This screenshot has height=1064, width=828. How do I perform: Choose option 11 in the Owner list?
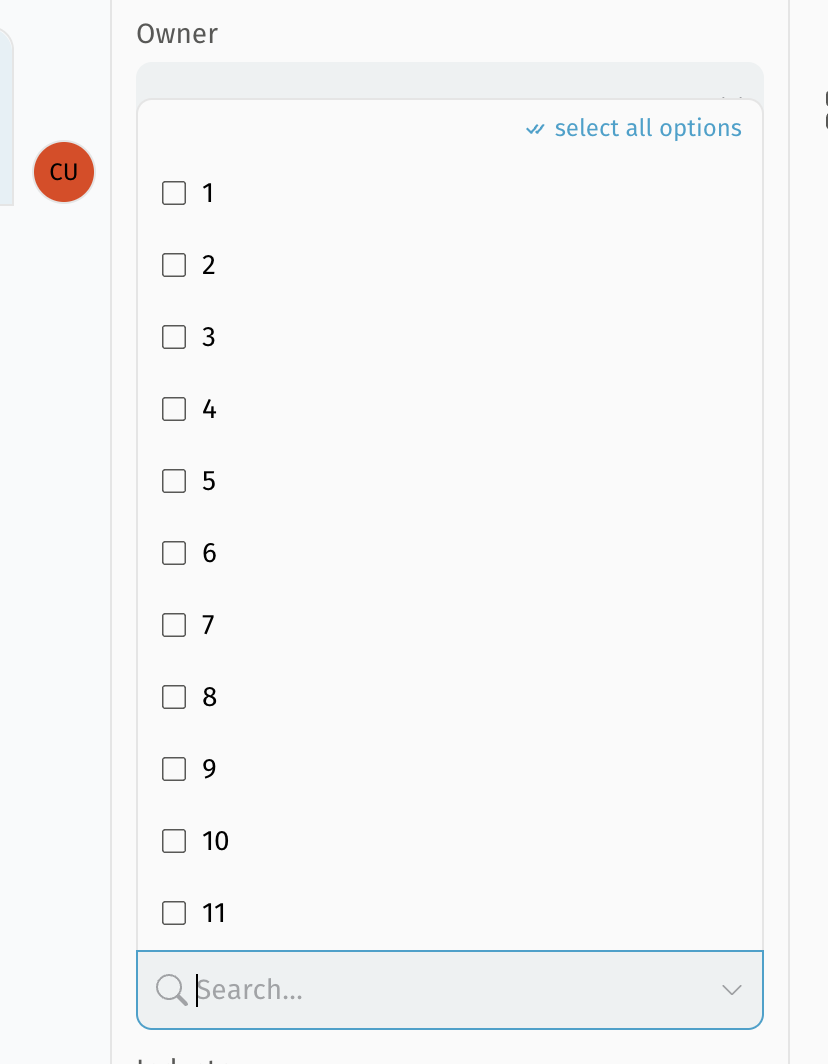click(x=174, y=913)
